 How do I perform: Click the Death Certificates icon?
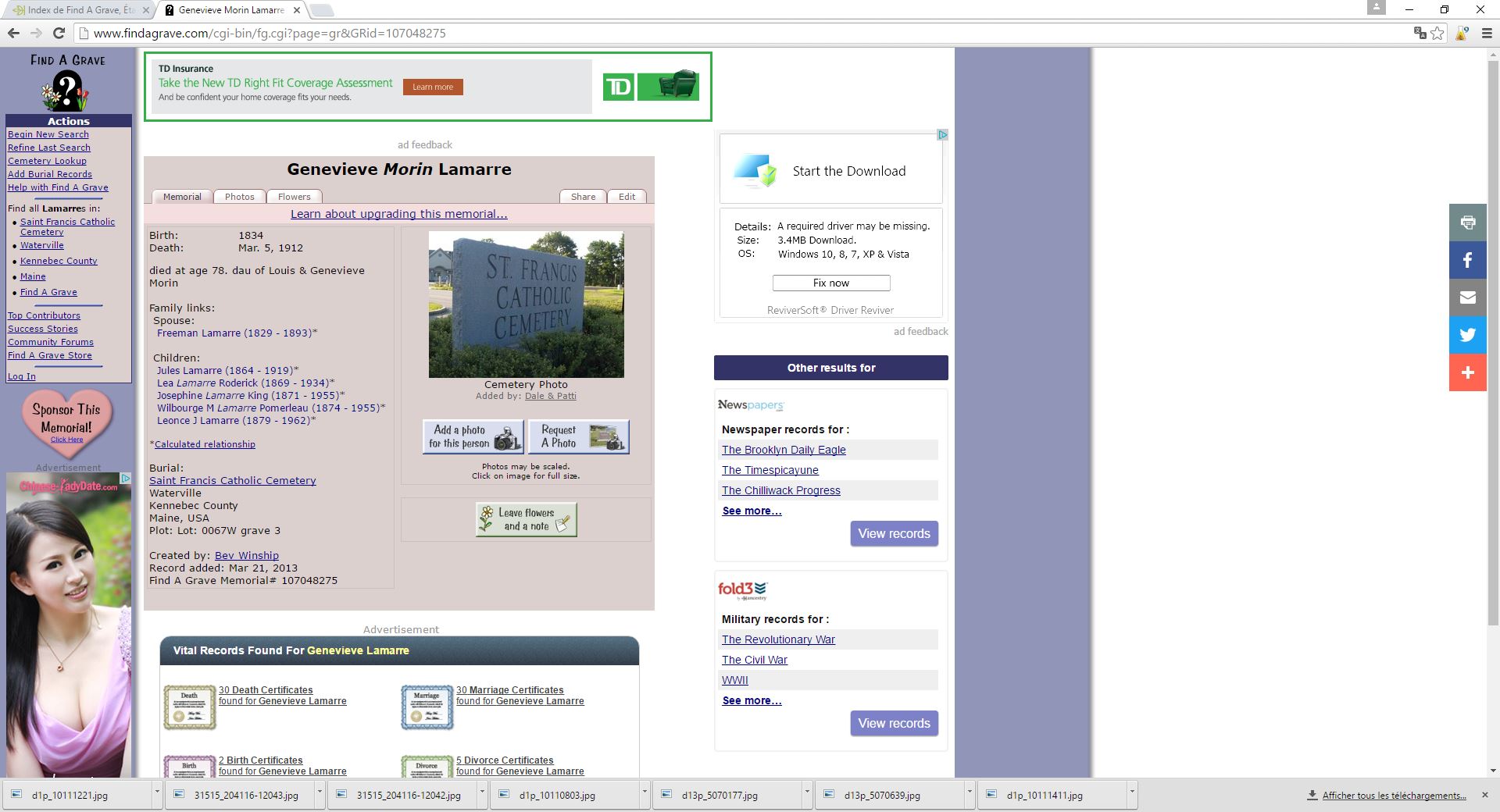(x=189, y=707)
